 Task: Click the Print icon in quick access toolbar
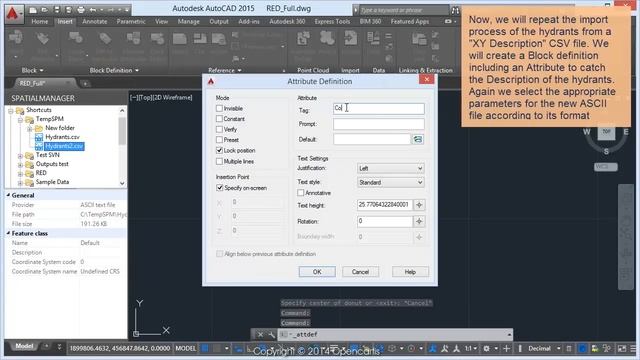pos(81,9)
